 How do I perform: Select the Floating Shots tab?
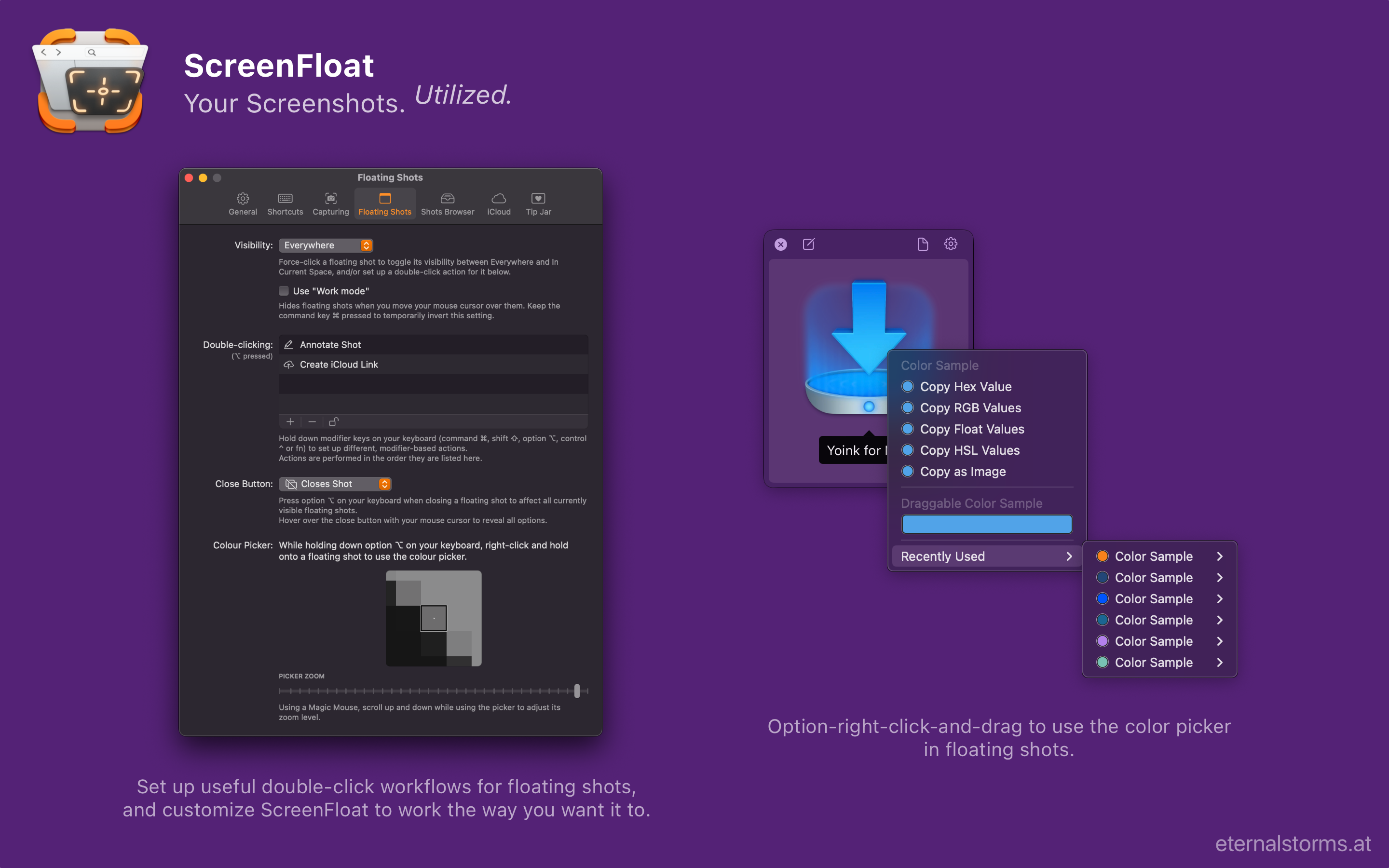pyautogui.click(x=385, y=204)
